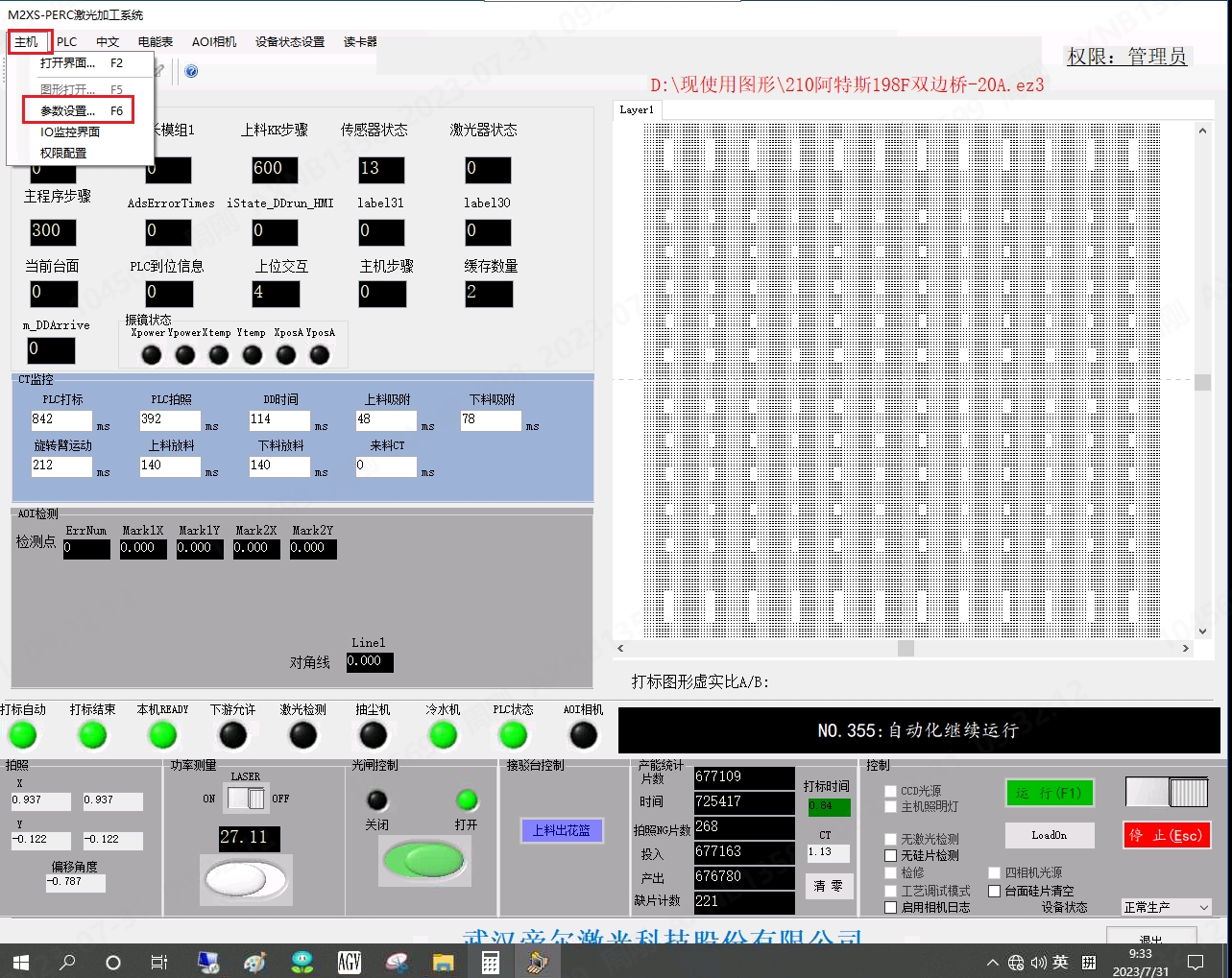The image size is (1232, 978).
Task: Check the 台面硅片清空 checkbox
Action: click(995, 892)
